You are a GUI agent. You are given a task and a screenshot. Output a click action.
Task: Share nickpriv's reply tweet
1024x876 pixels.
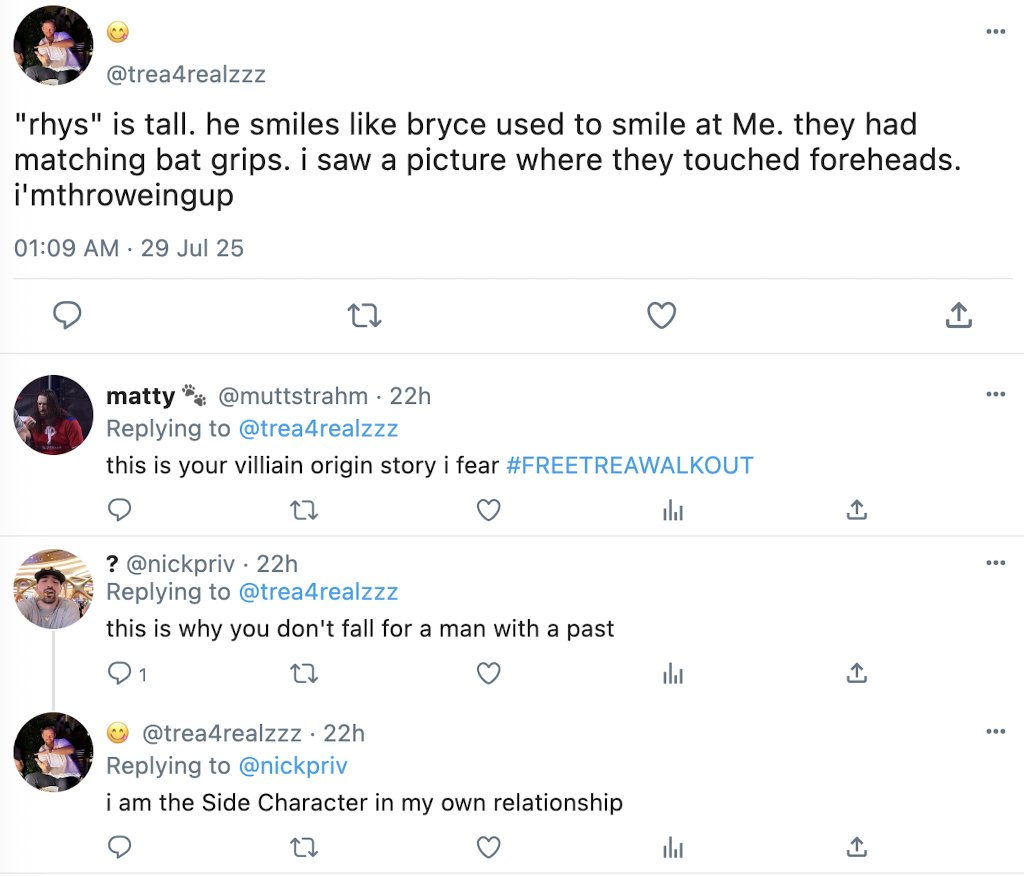[856, 674]
